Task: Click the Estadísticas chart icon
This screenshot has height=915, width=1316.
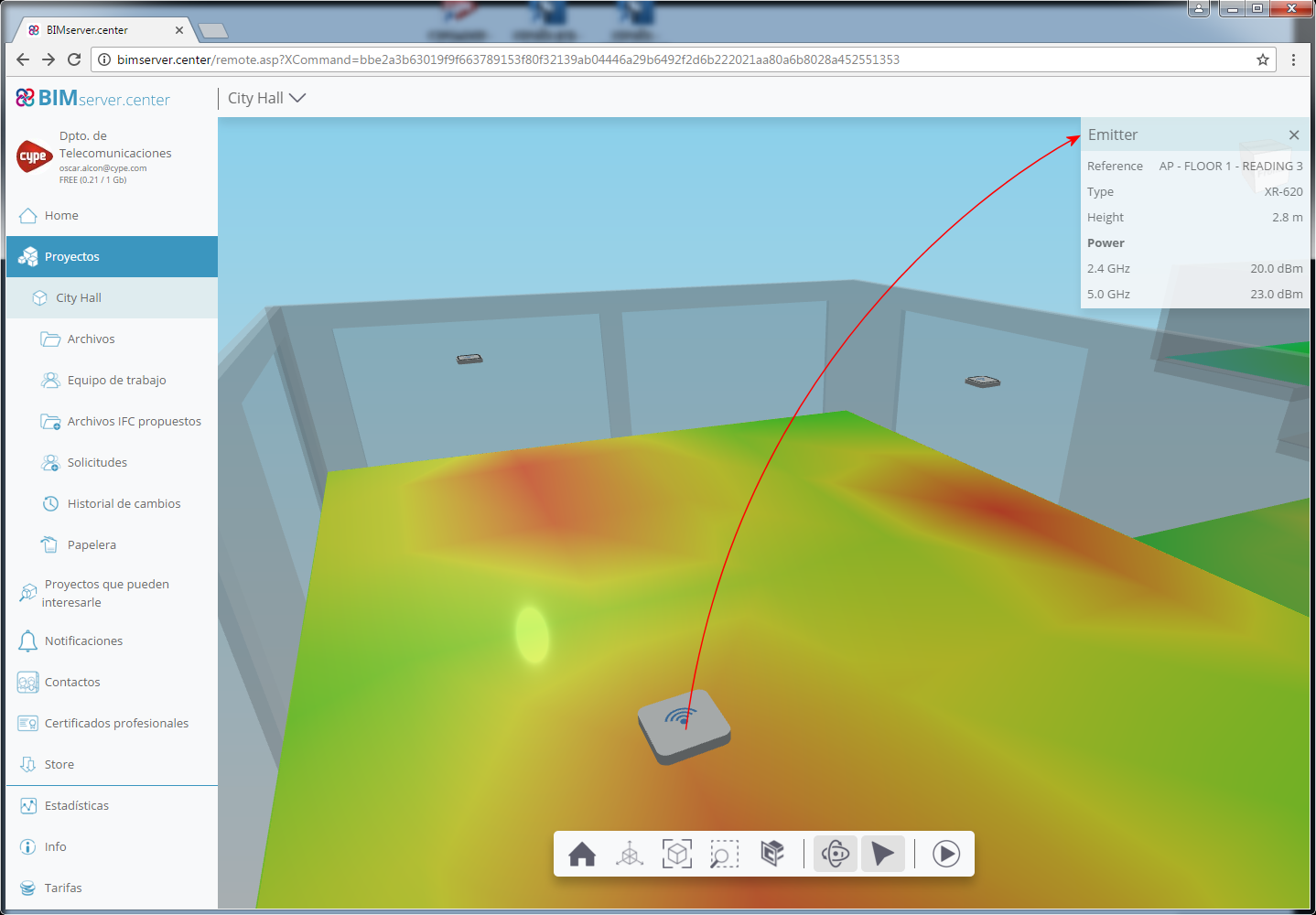Action: pos(28,806)
